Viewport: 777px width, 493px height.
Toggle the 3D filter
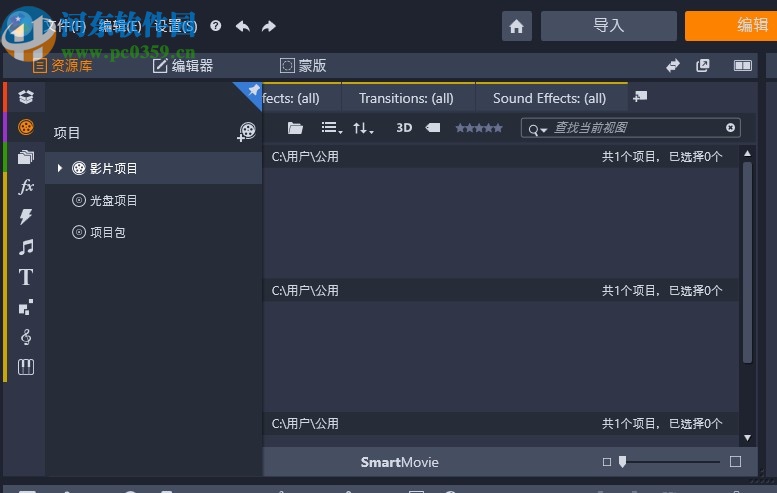click(404, 128)
